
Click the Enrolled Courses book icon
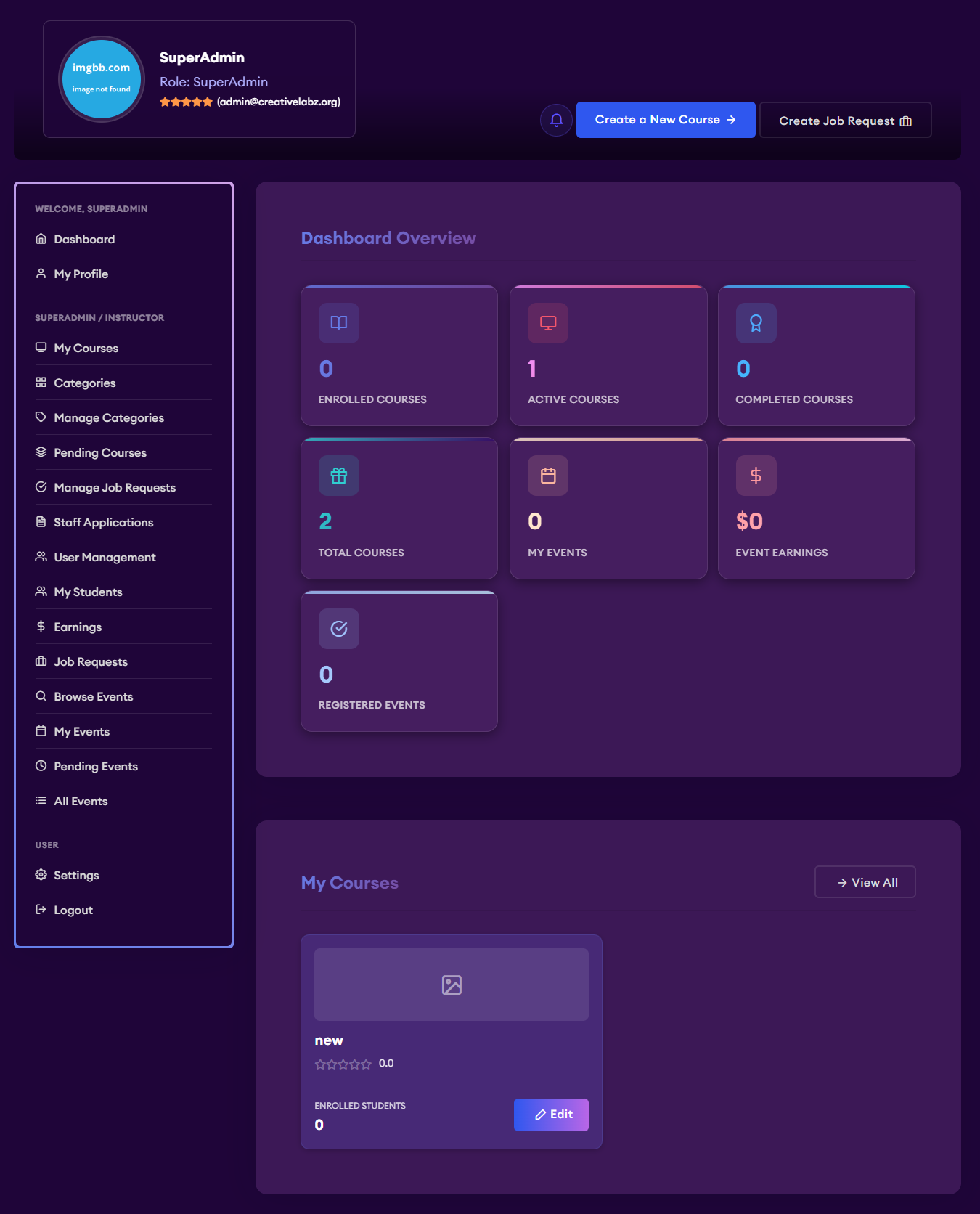click(339, 323)
